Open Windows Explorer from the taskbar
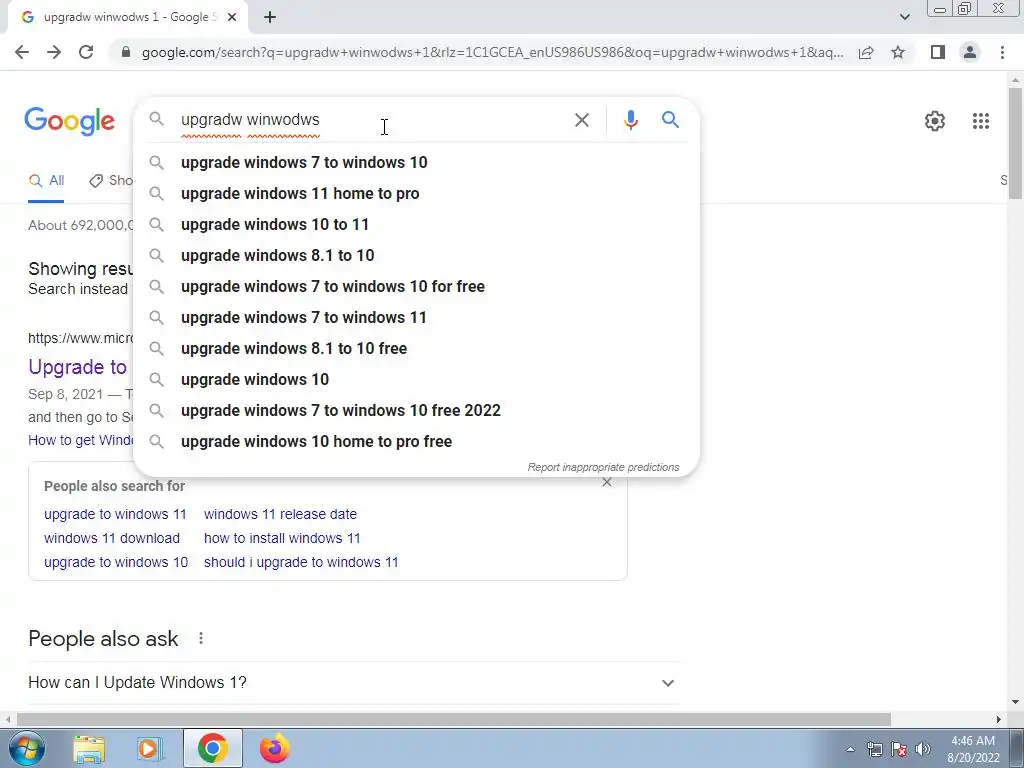The image size is (1024, 768). (89, 748)
